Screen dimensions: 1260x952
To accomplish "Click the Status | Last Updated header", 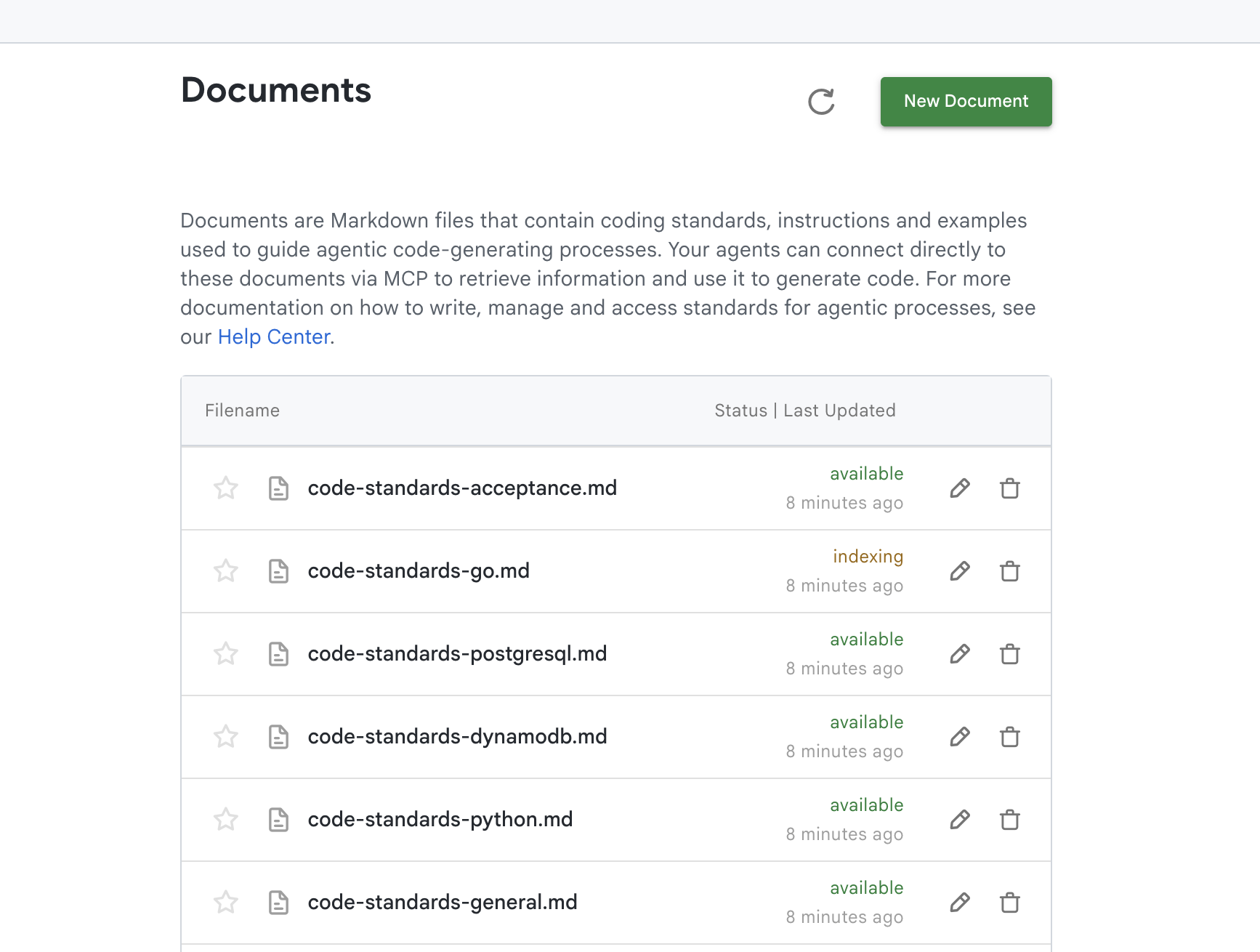I will [x=804, y=410].
